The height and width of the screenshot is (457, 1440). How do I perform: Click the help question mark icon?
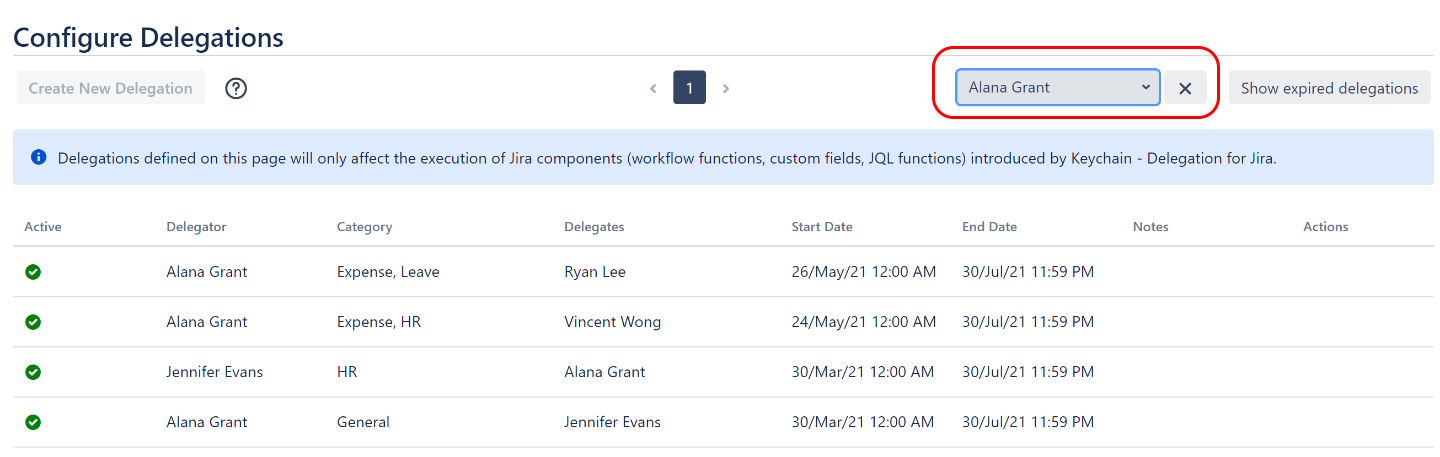point(236,88)
